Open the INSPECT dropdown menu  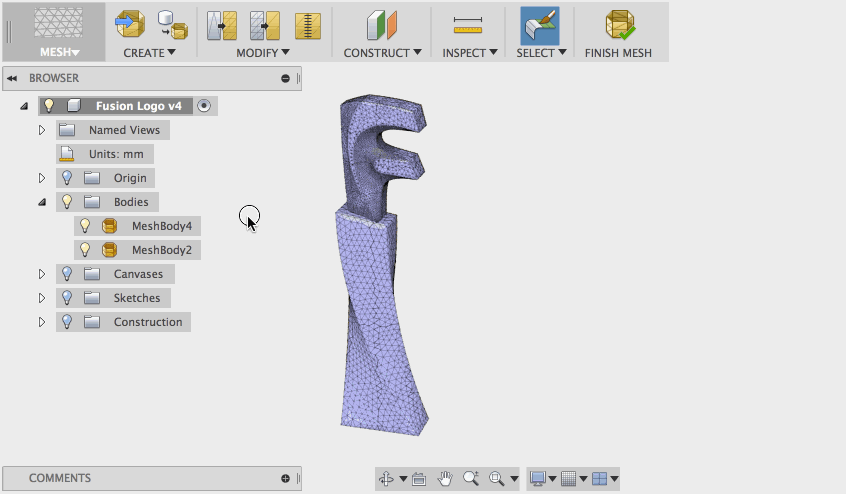coord(470,53)
